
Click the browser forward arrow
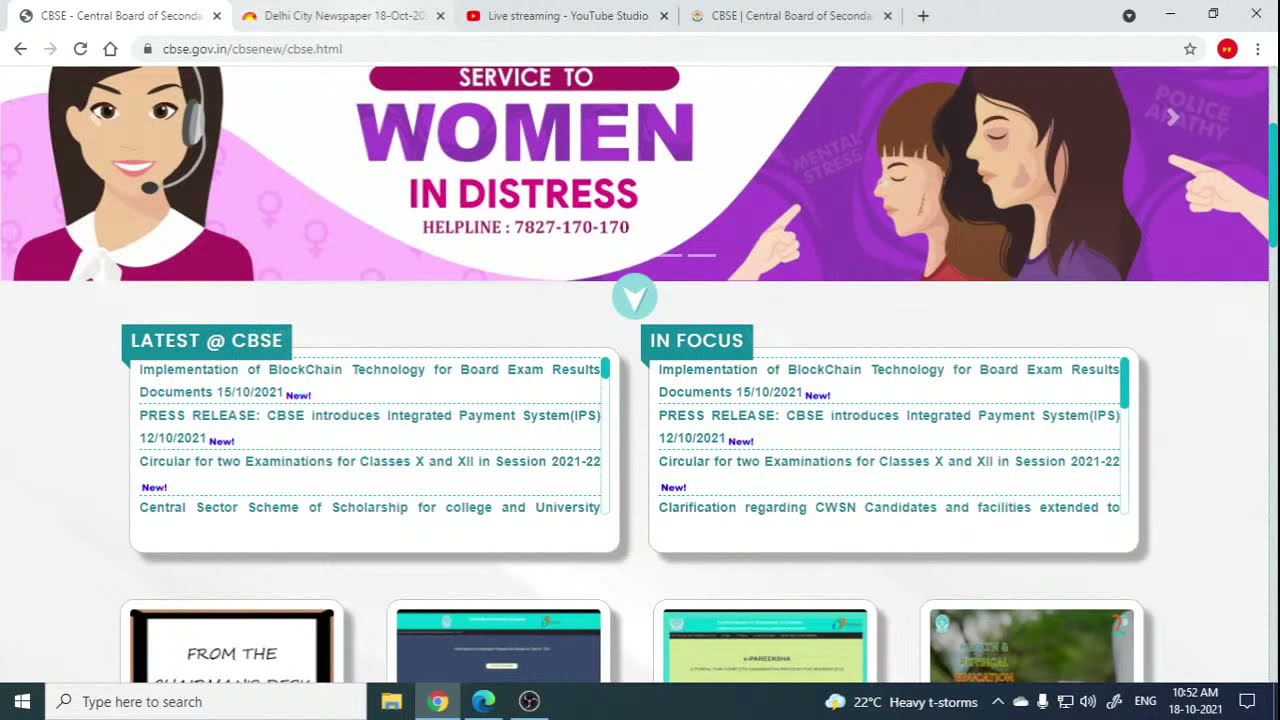50,49
